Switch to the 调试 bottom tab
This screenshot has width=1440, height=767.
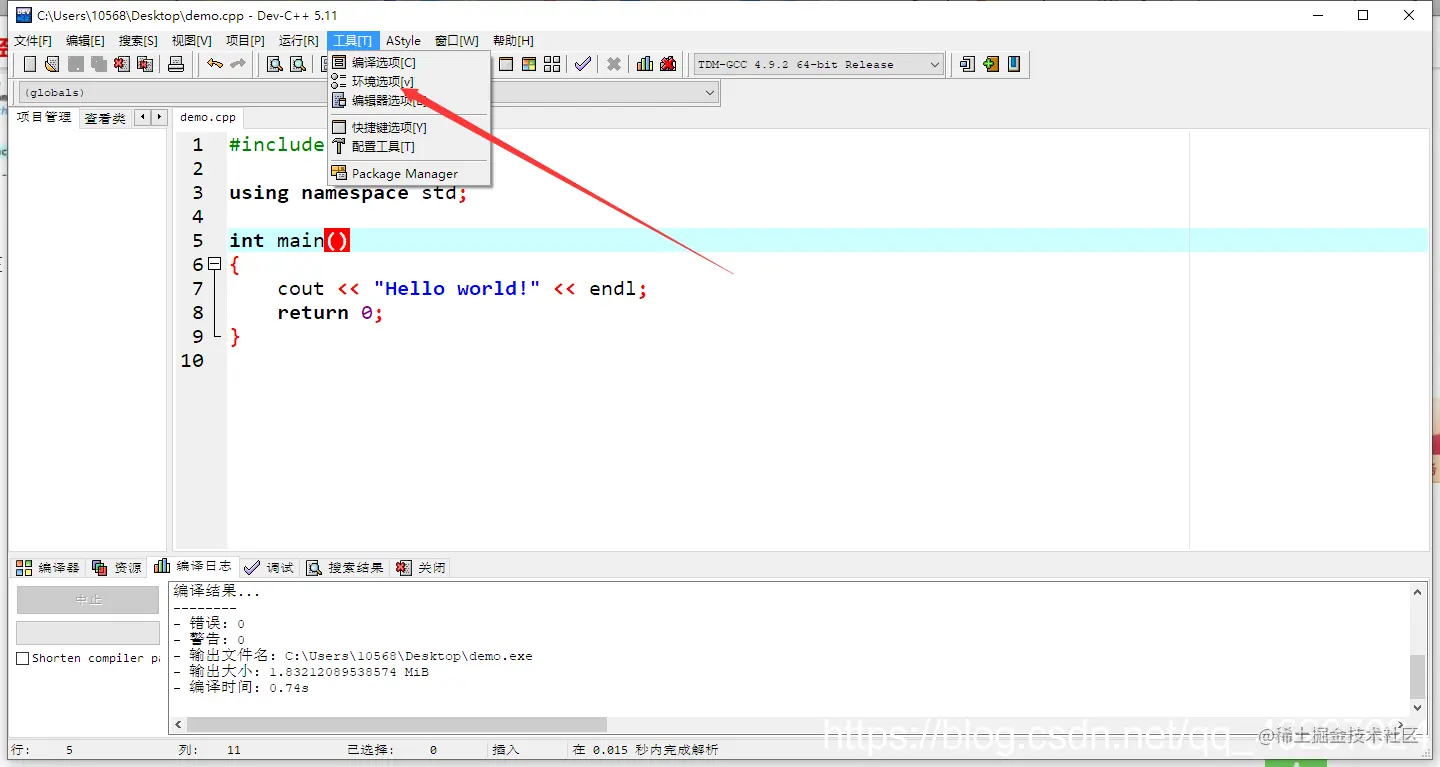271,567
